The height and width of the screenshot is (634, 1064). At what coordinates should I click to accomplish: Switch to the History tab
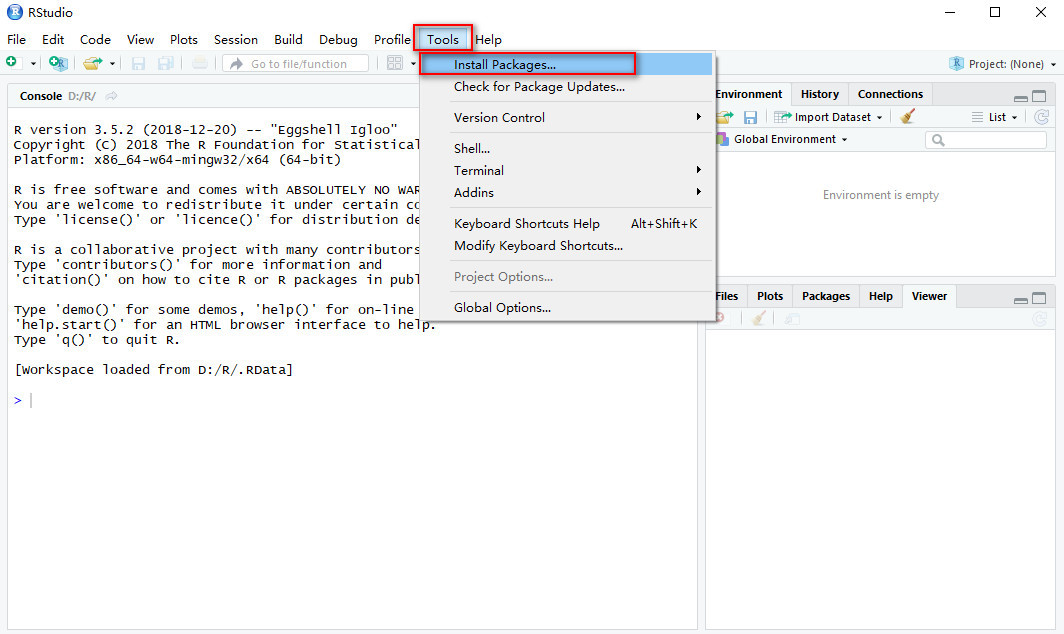tap(819, 94)
